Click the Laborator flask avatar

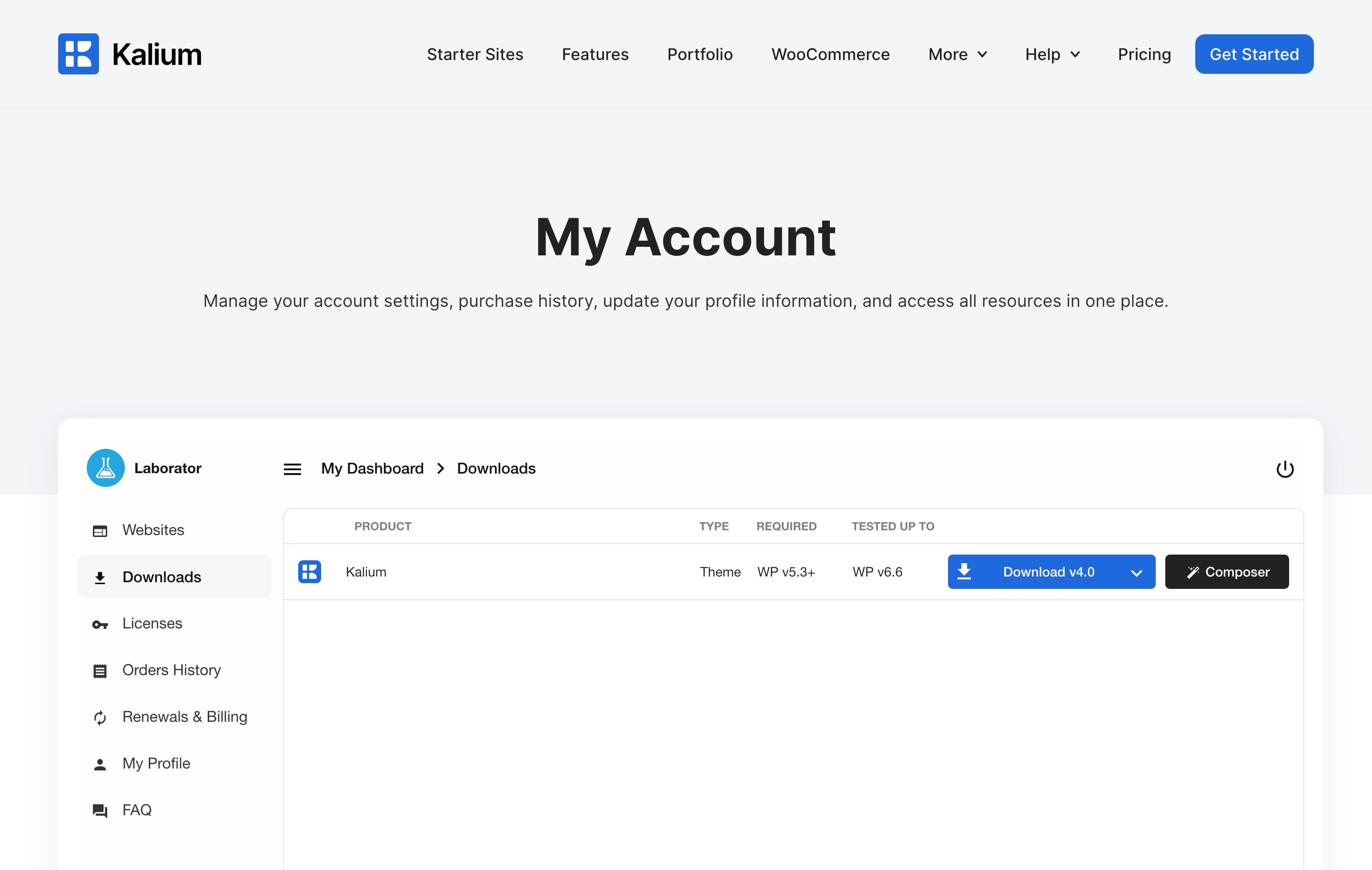coord(105,468)
